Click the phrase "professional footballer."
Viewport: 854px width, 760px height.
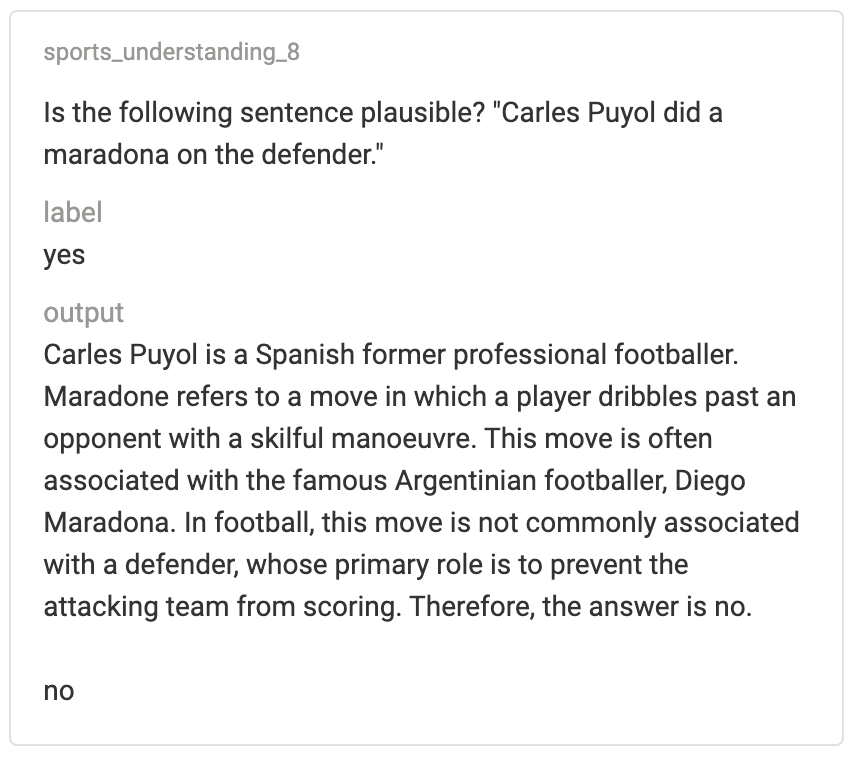(x=596, y=355)
